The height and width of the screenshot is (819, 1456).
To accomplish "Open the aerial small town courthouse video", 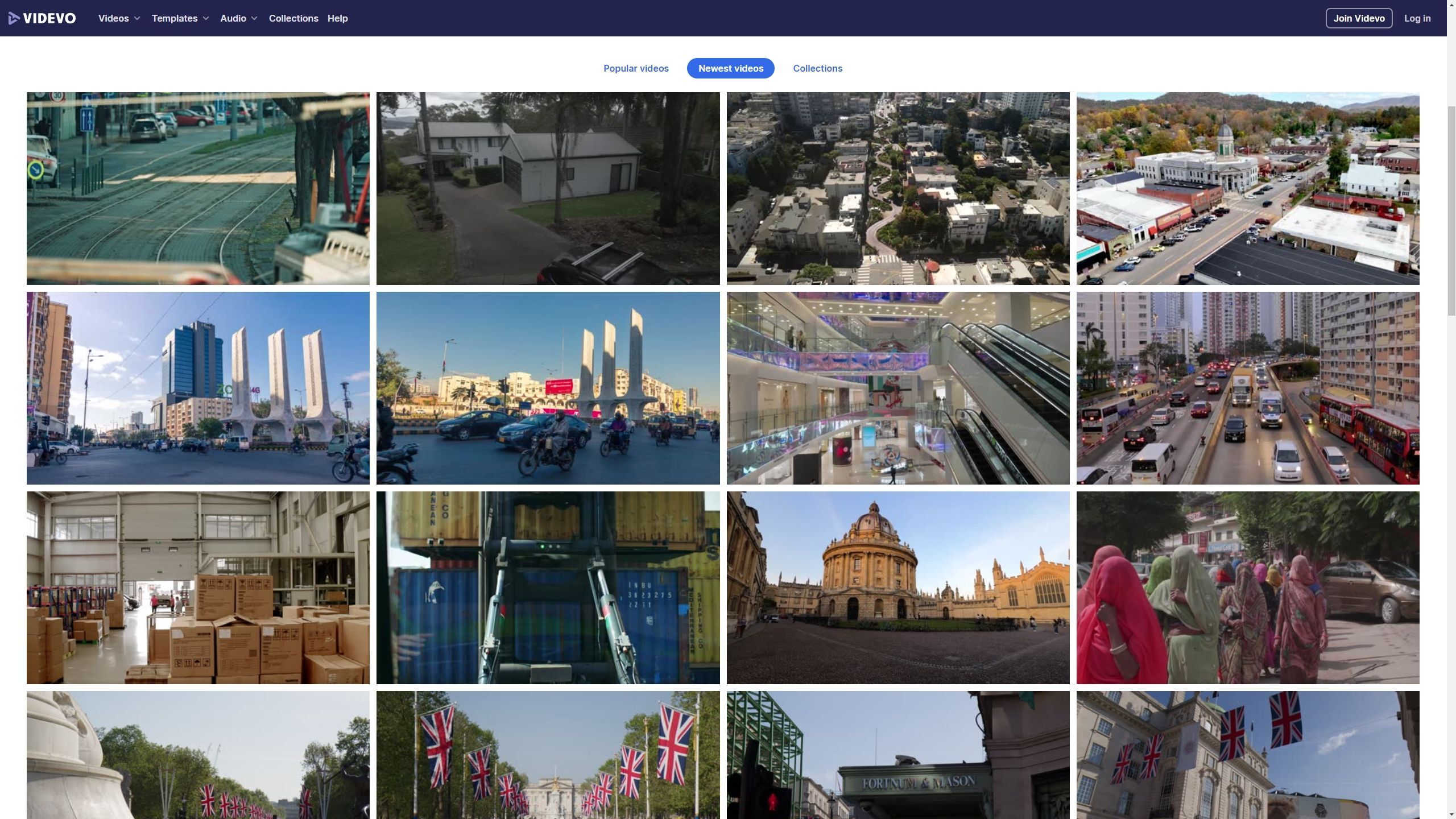I will coord(1248,188).
